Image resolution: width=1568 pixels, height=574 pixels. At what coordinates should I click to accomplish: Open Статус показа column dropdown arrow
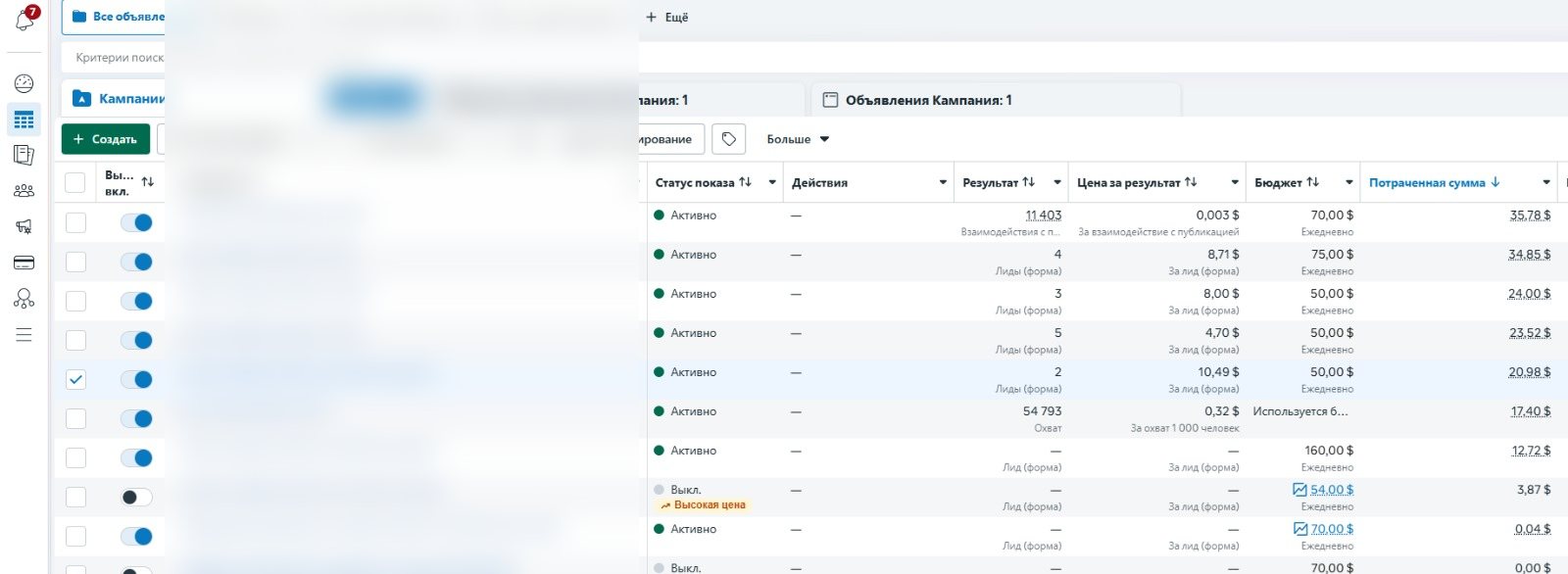point(772,182)
